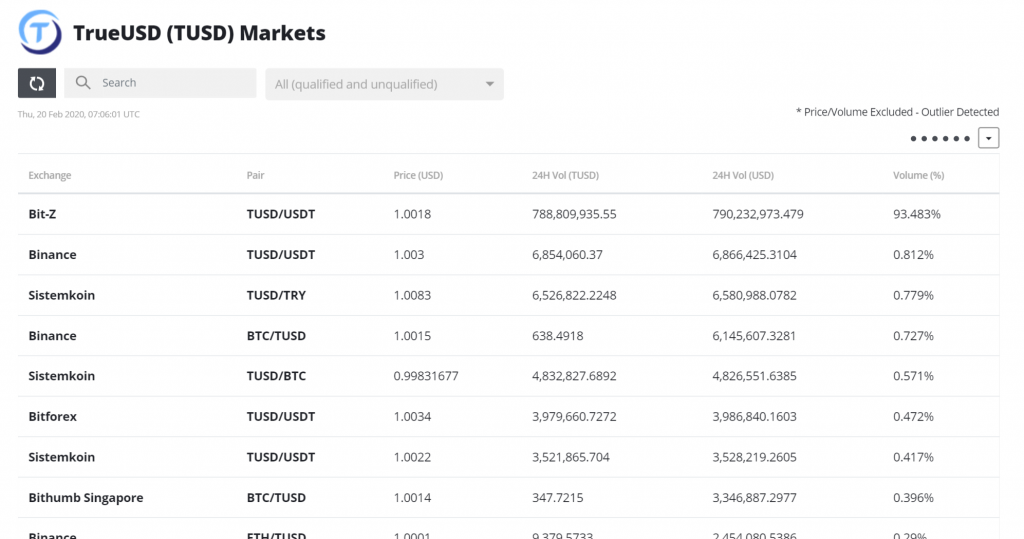Select the price value 1.0018
Viewport: 1024px width, 539px height.
pyautogui.click(x=412, y=214)
